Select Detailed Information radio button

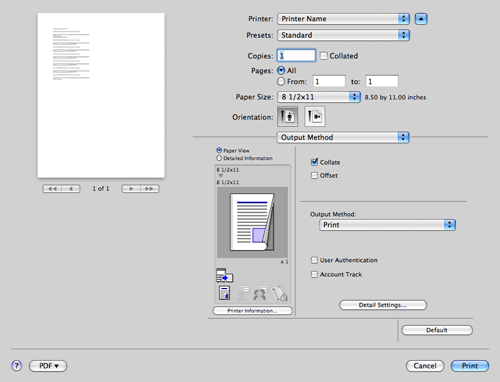[219, 158]
